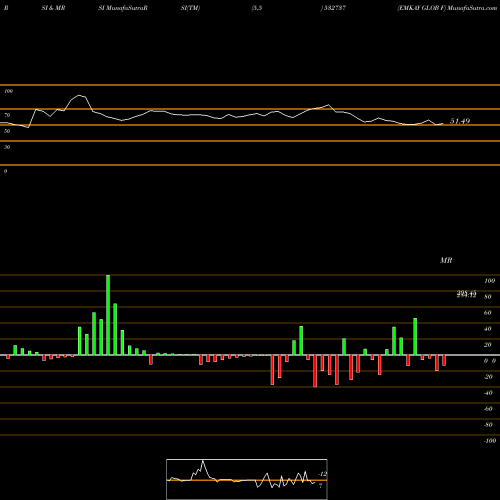The height and width of the screenshot is (500, 500).
Task: Click the MR axis label -60
Action: coord(488,409)
